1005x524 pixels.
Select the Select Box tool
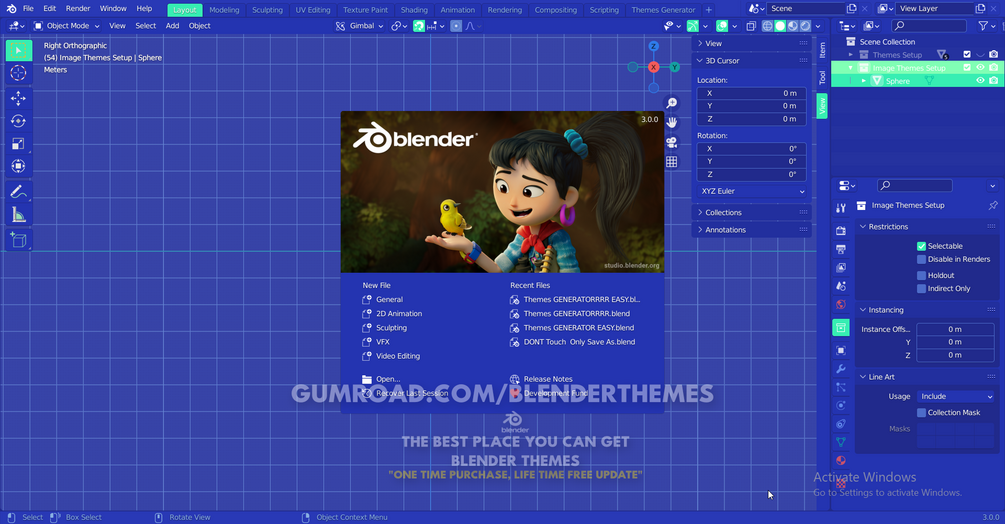point(19,51)
